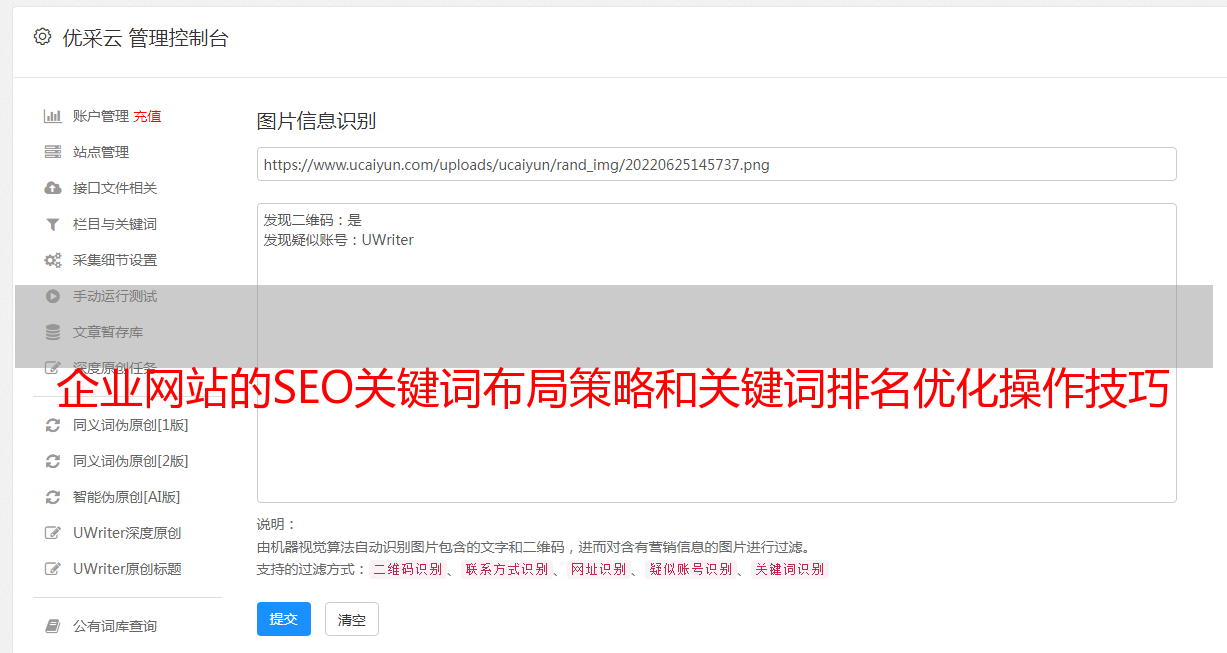
Task: Click the 疑似账号识别 filter tag
Action: 691,569
